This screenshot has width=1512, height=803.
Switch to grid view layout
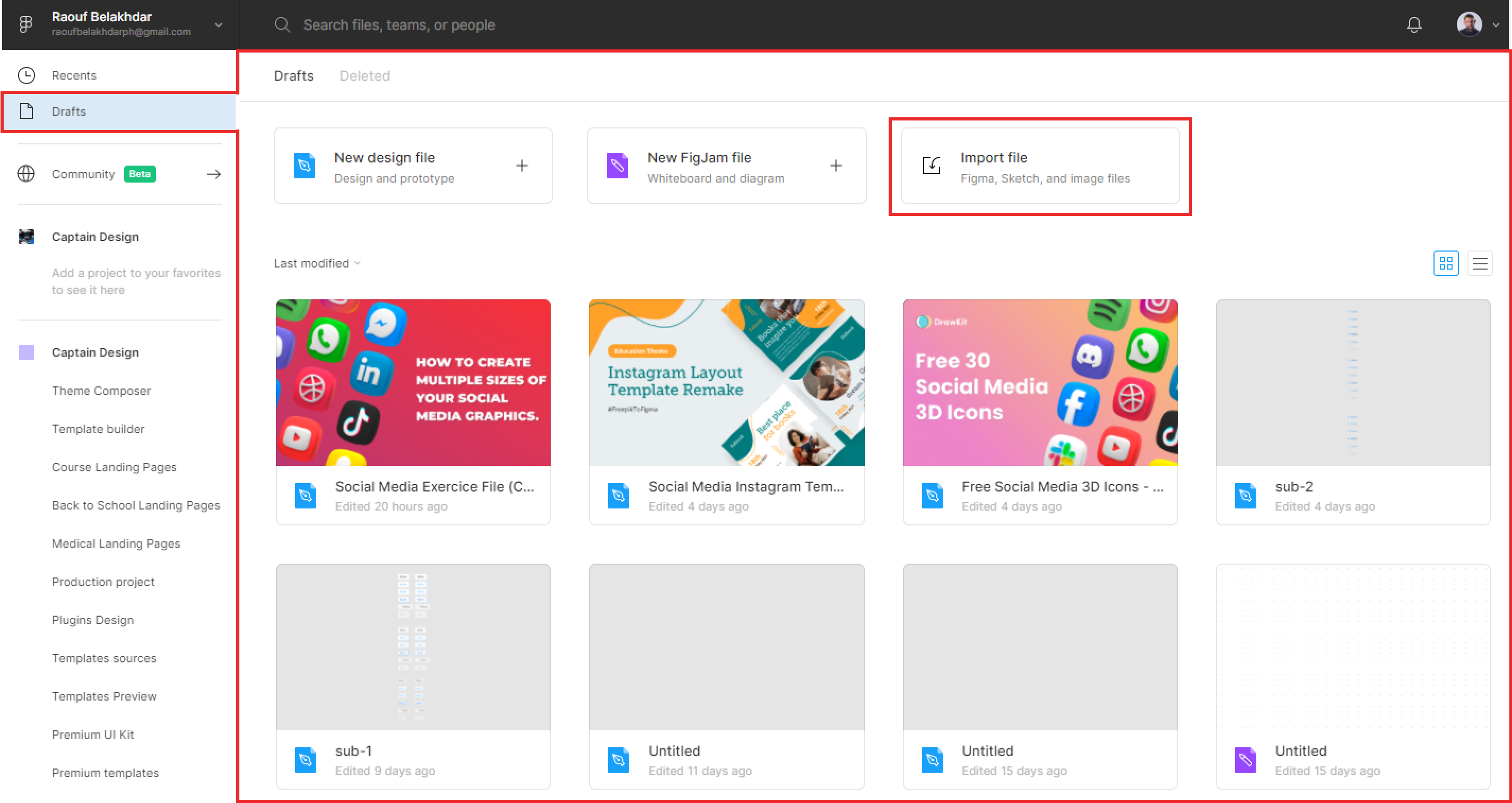pyautogui.click(x=1446, y=263)
